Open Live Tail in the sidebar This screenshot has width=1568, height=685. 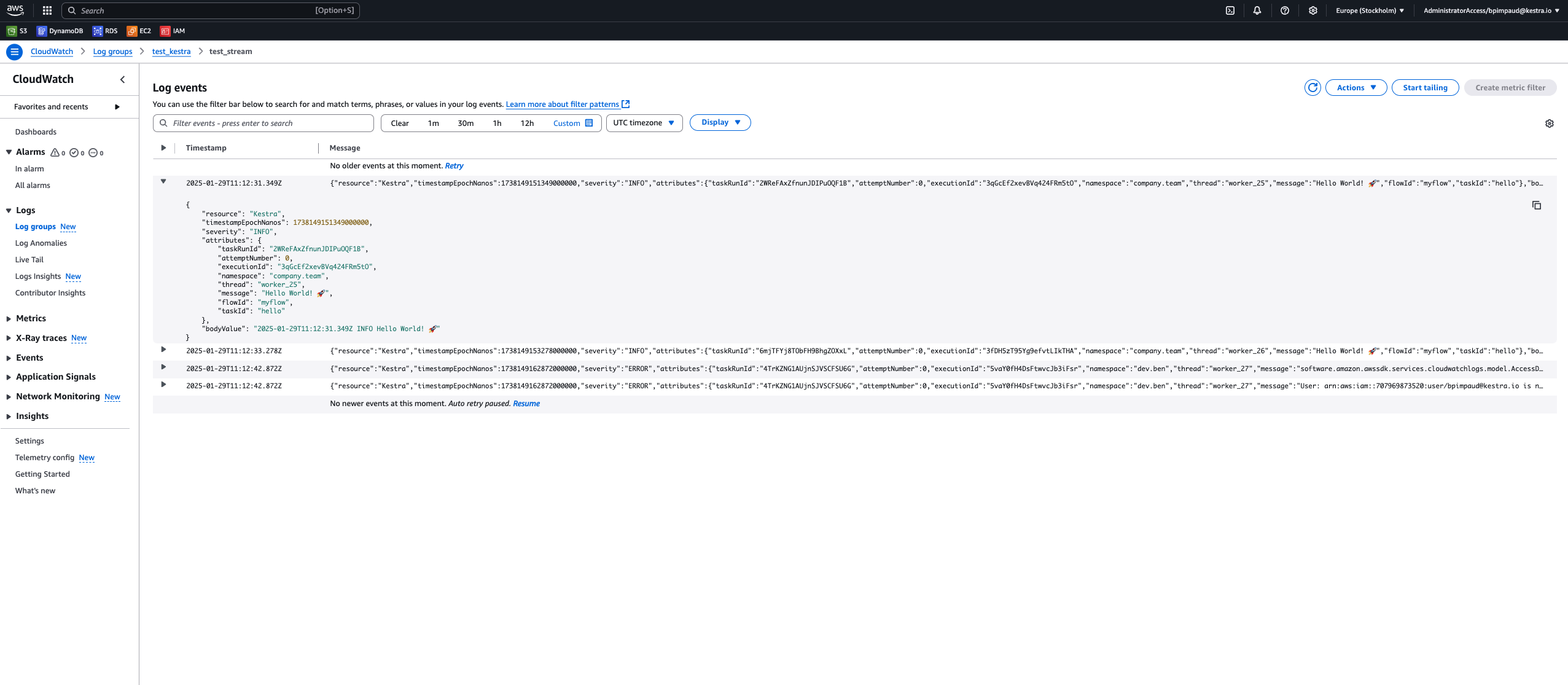tap(29, 259)
